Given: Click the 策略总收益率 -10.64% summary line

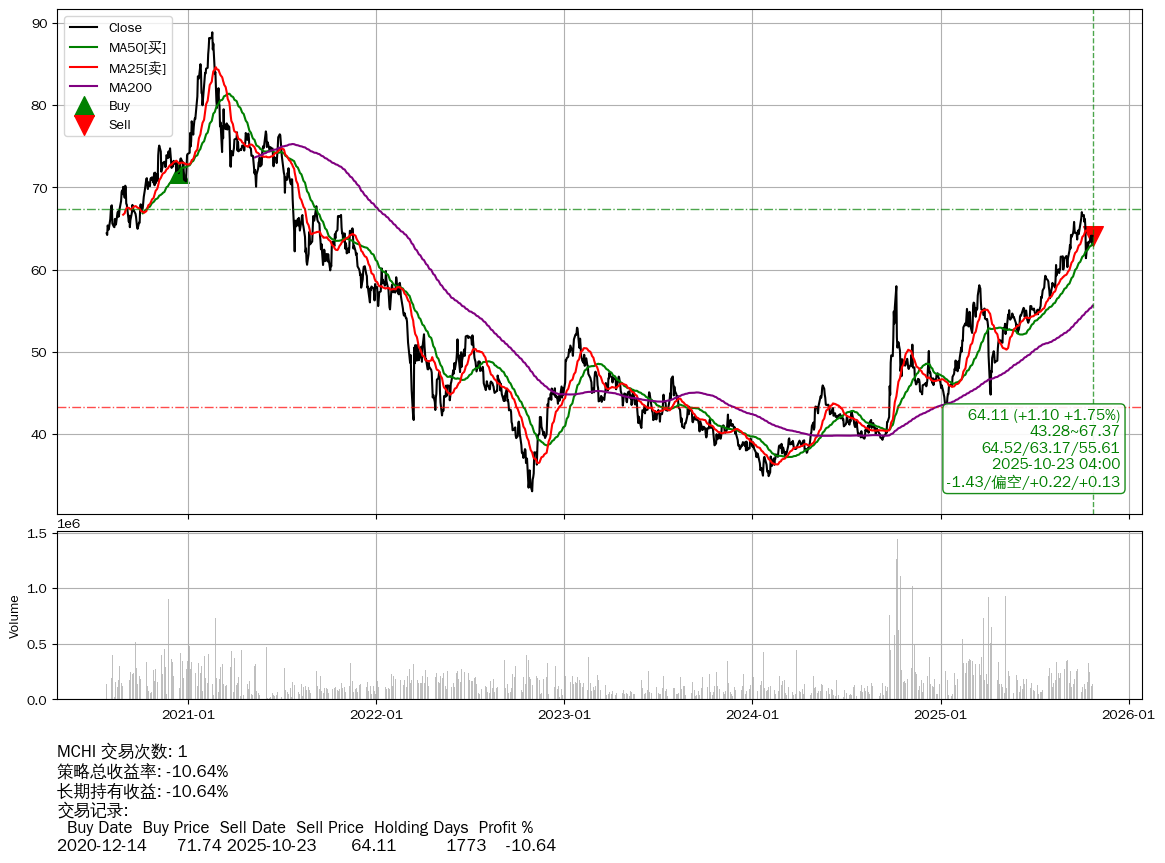Looking at the screenshot, I should click(x=142, y=771).
